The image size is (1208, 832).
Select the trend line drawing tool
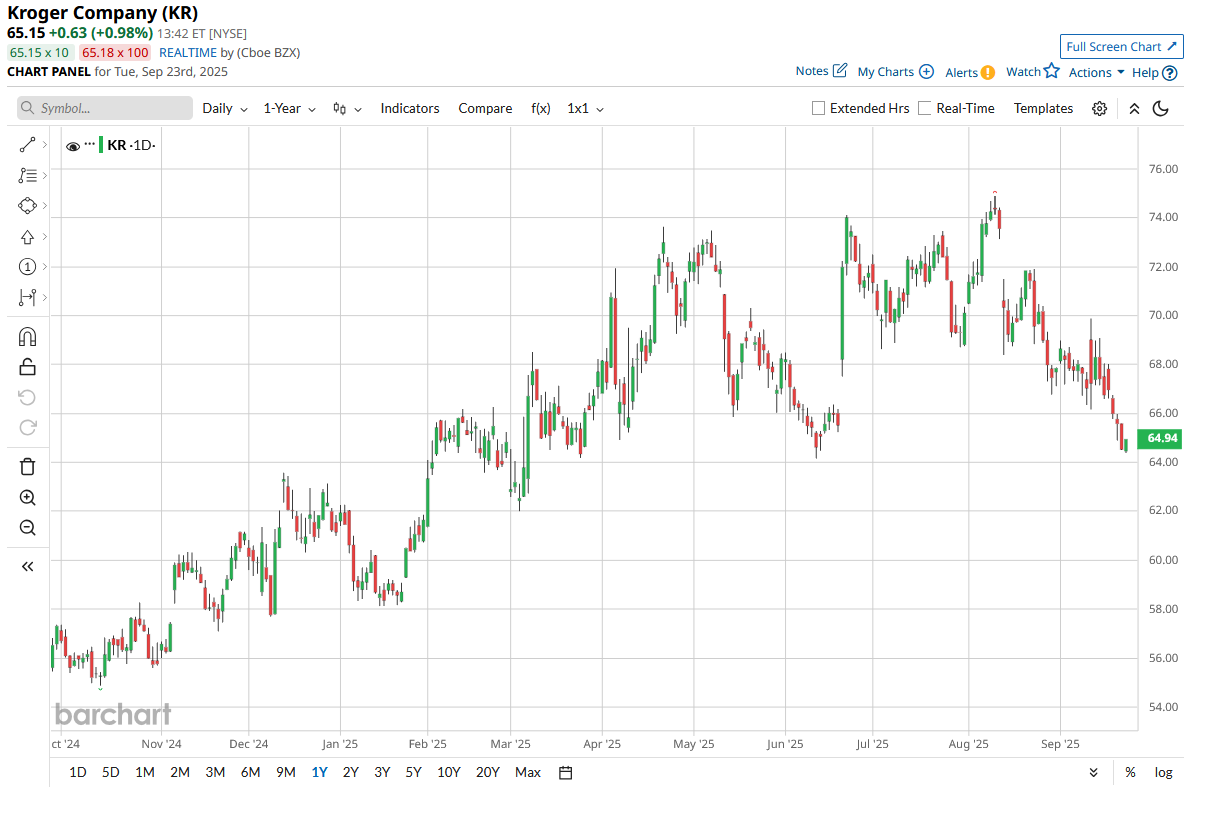27,145
